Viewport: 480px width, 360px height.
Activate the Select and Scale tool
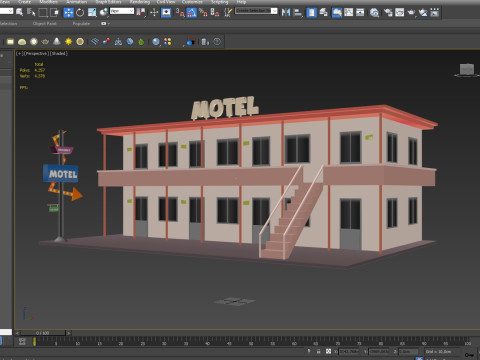pyautogui.click(x=92, y=13)
